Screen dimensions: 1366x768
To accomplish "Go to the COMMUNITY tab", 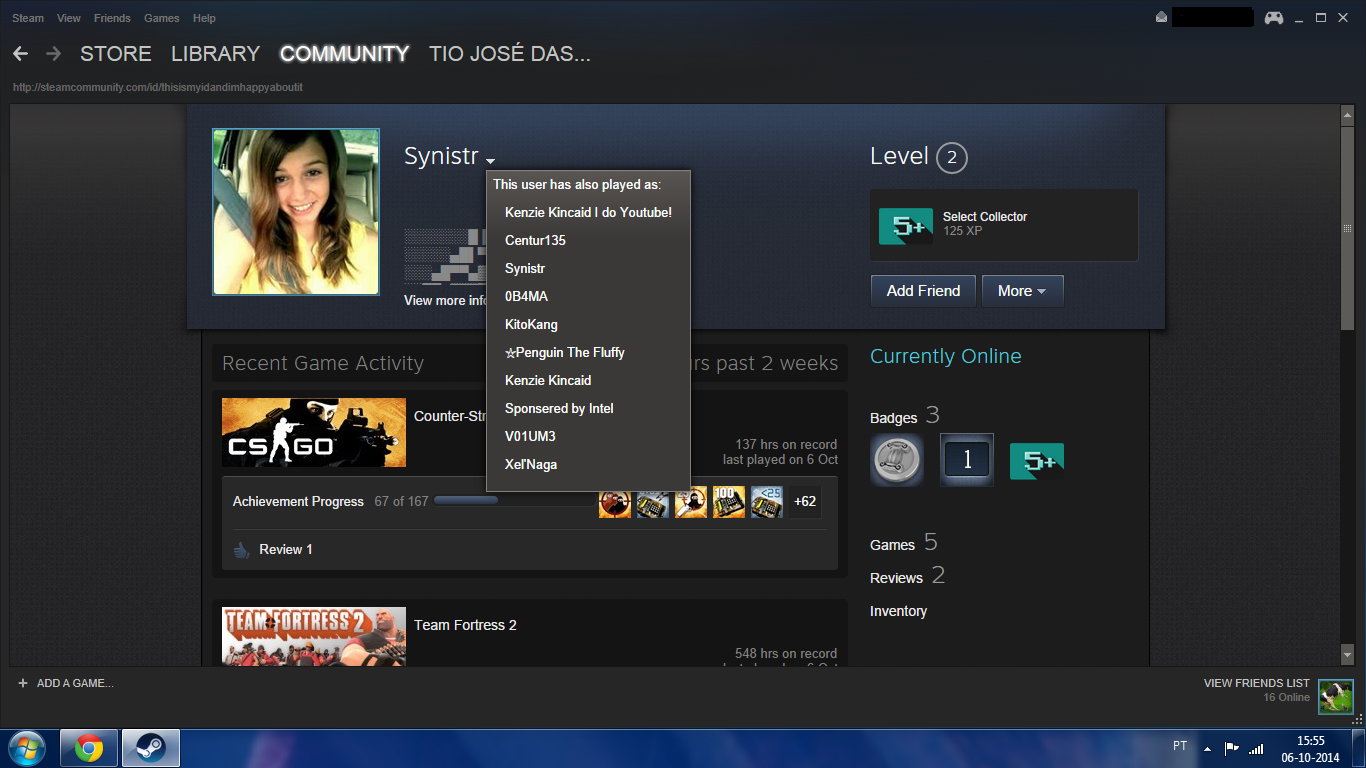I will tap(344, 54).
